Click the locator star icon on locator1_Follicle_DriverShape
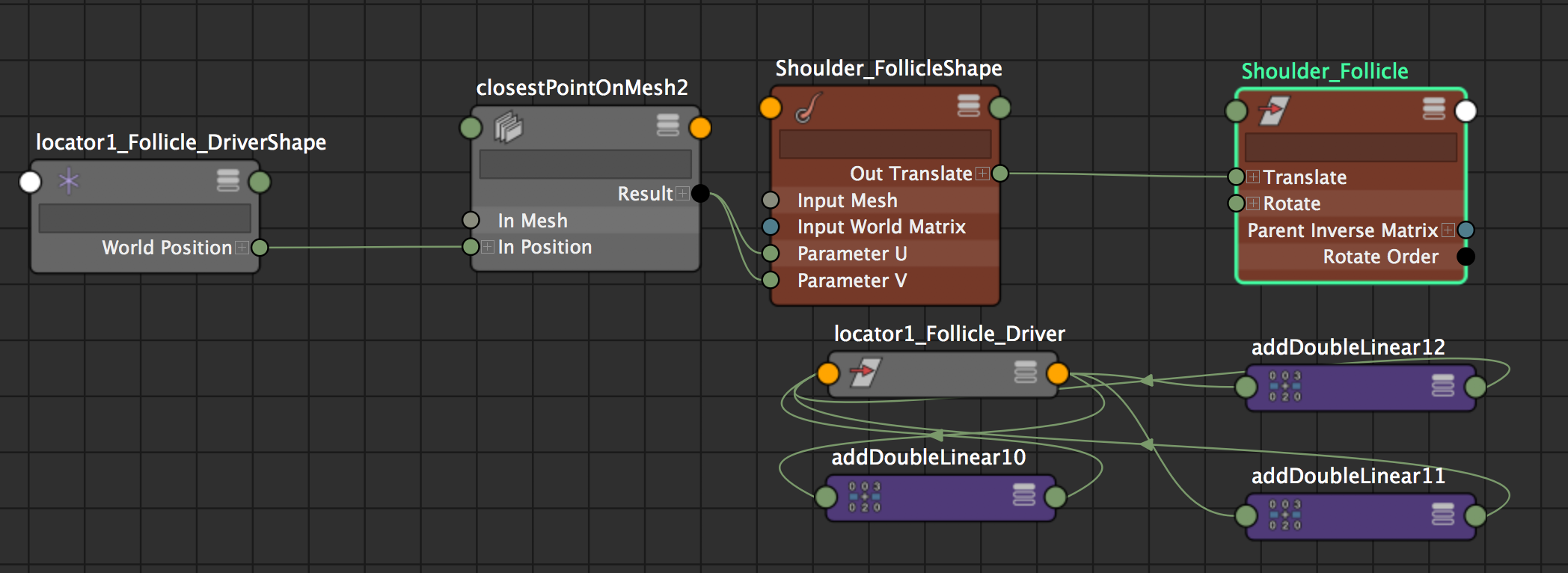 pyautogui.click(x=69, y=181)
